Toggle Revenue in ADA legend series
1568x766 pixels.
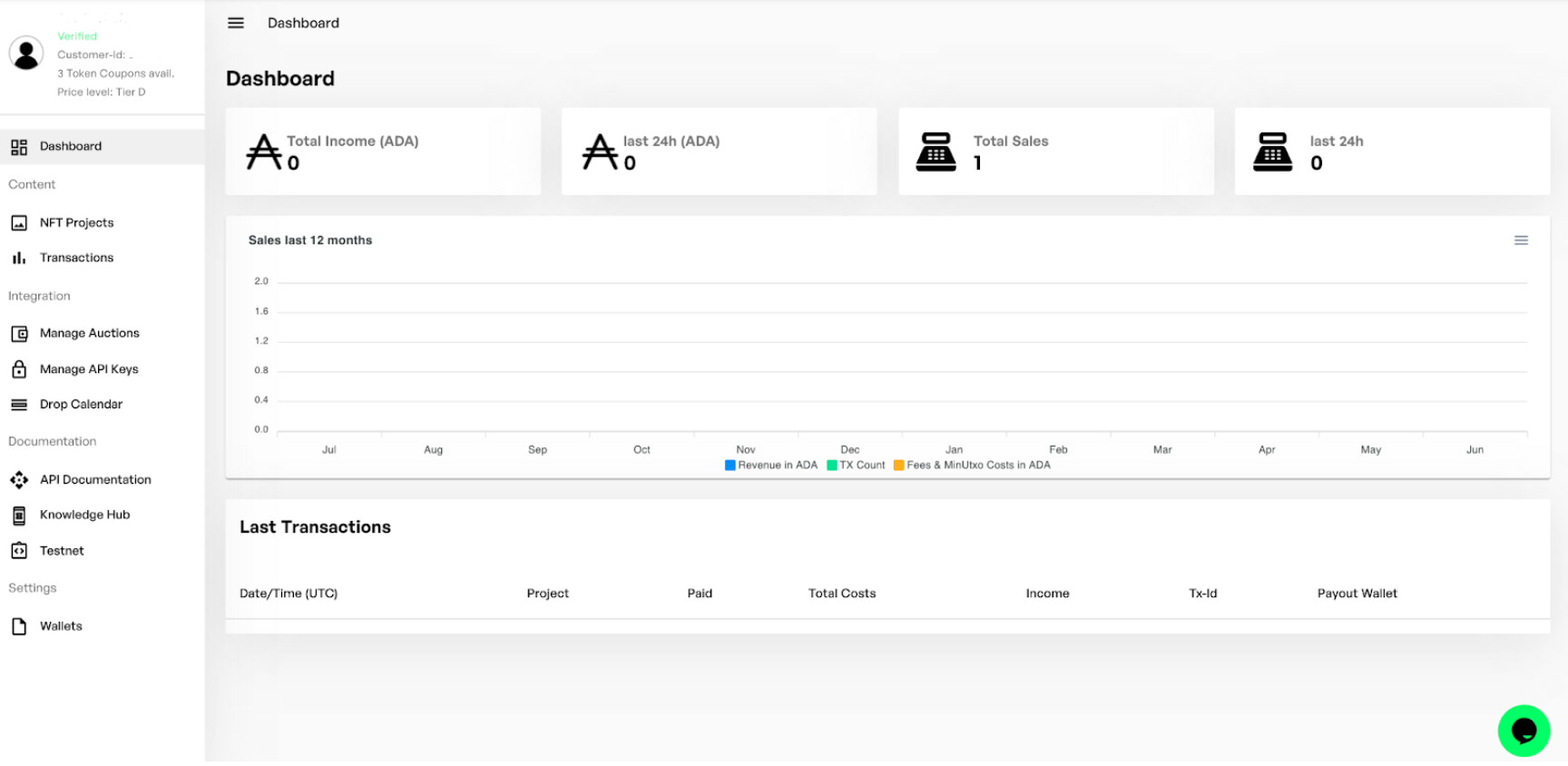771,466
